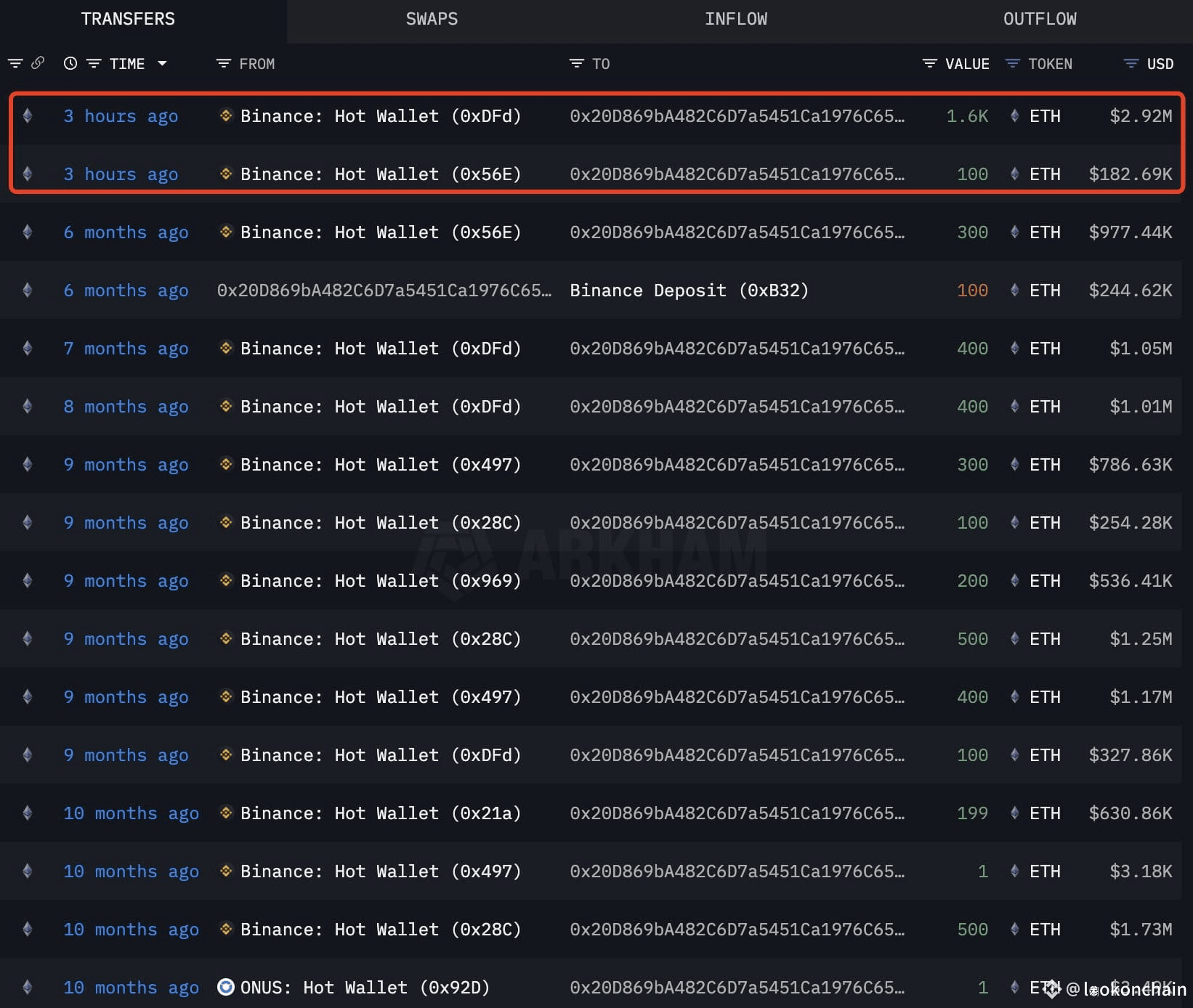Open the chain filter icon in header
Viewport: 1193px width, 1008px height.
point(15,63)
